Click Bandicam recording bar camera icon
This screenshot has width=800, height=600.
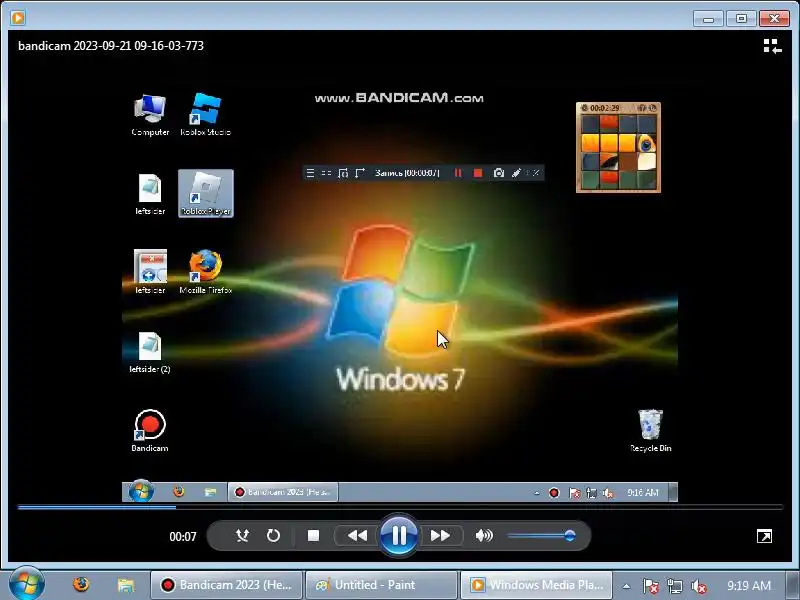pos(498,173)
